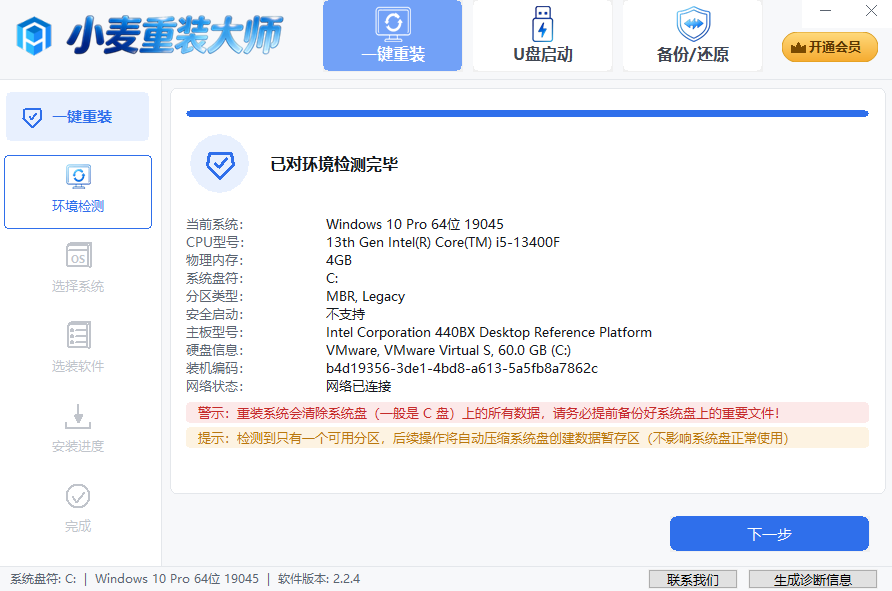Open the 一键重装 top tab
The image size is (892, 591).
393,36
